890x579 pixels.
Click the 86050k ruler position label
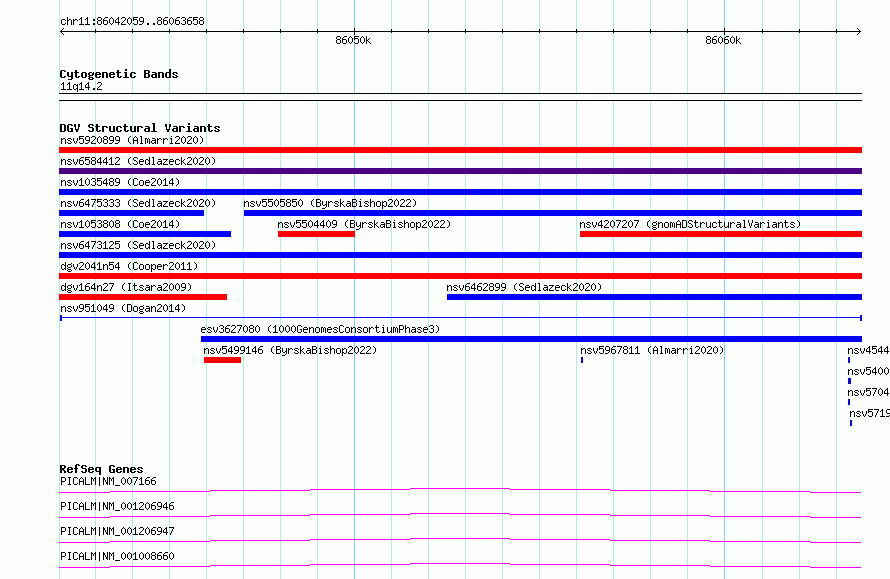tap(353, 40)
